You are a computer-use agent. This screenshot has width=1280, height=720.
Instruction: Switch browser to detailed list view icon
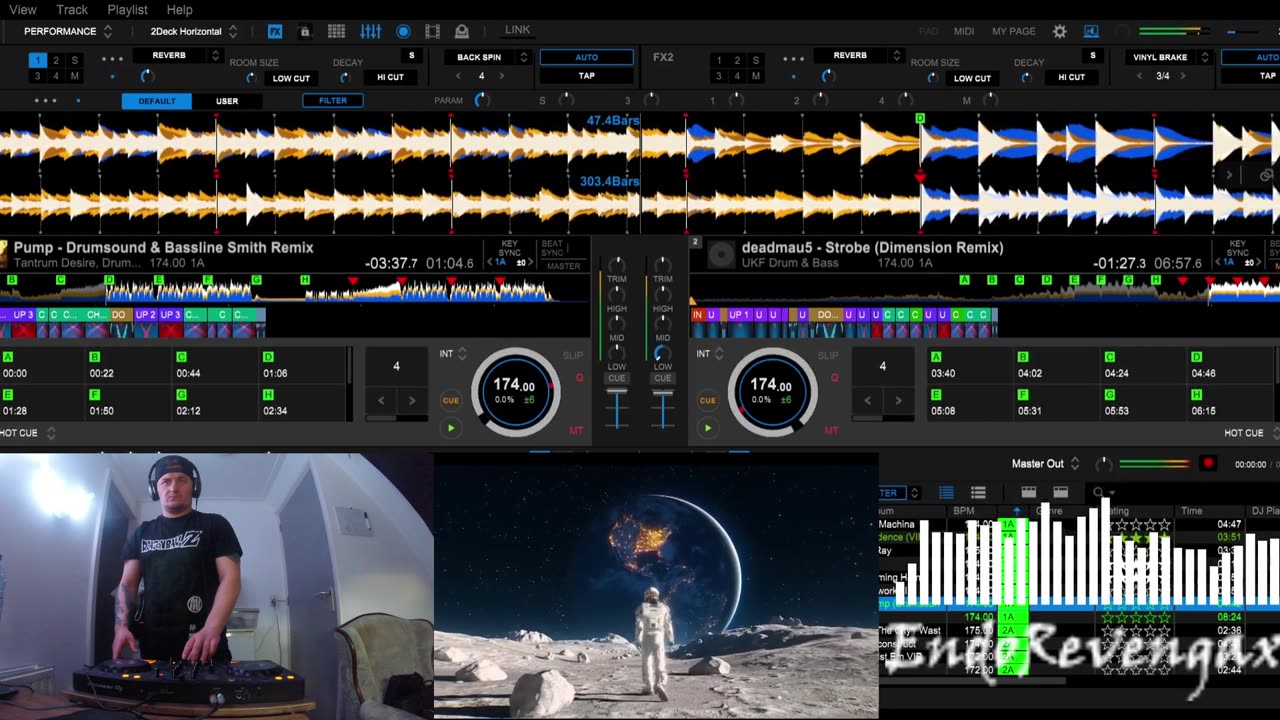click(x=979, y=492)
